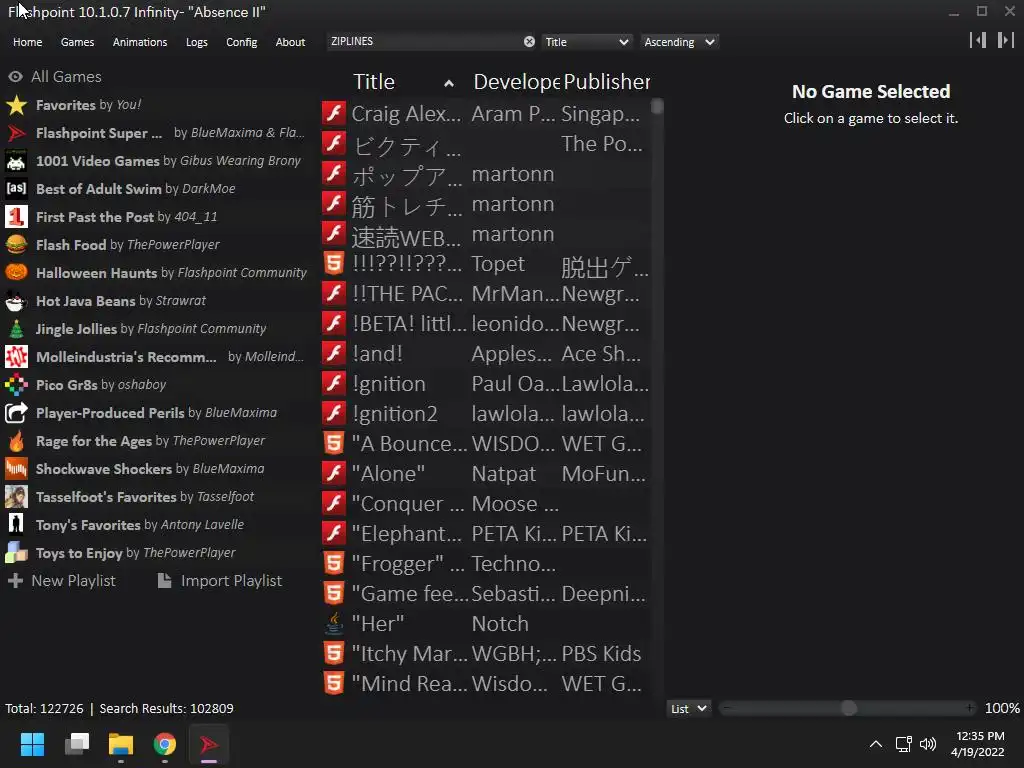Image resolution: width=1024 pixels, height=768 pixels.
Task: Select the !BETA! littl... game row
Action: pos(487,323)
